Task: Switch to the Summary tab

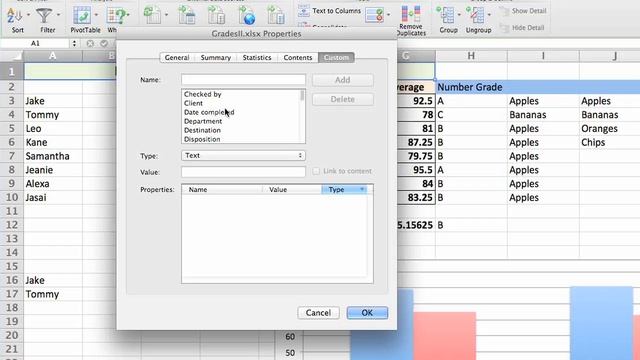Action: (x=216, y=58)
